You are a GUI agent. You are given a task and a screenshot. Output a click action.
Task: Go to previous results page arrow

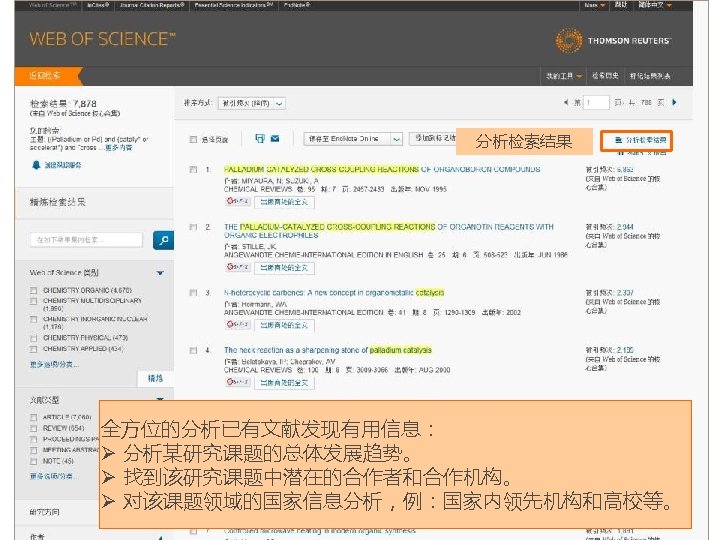(566, 102)
